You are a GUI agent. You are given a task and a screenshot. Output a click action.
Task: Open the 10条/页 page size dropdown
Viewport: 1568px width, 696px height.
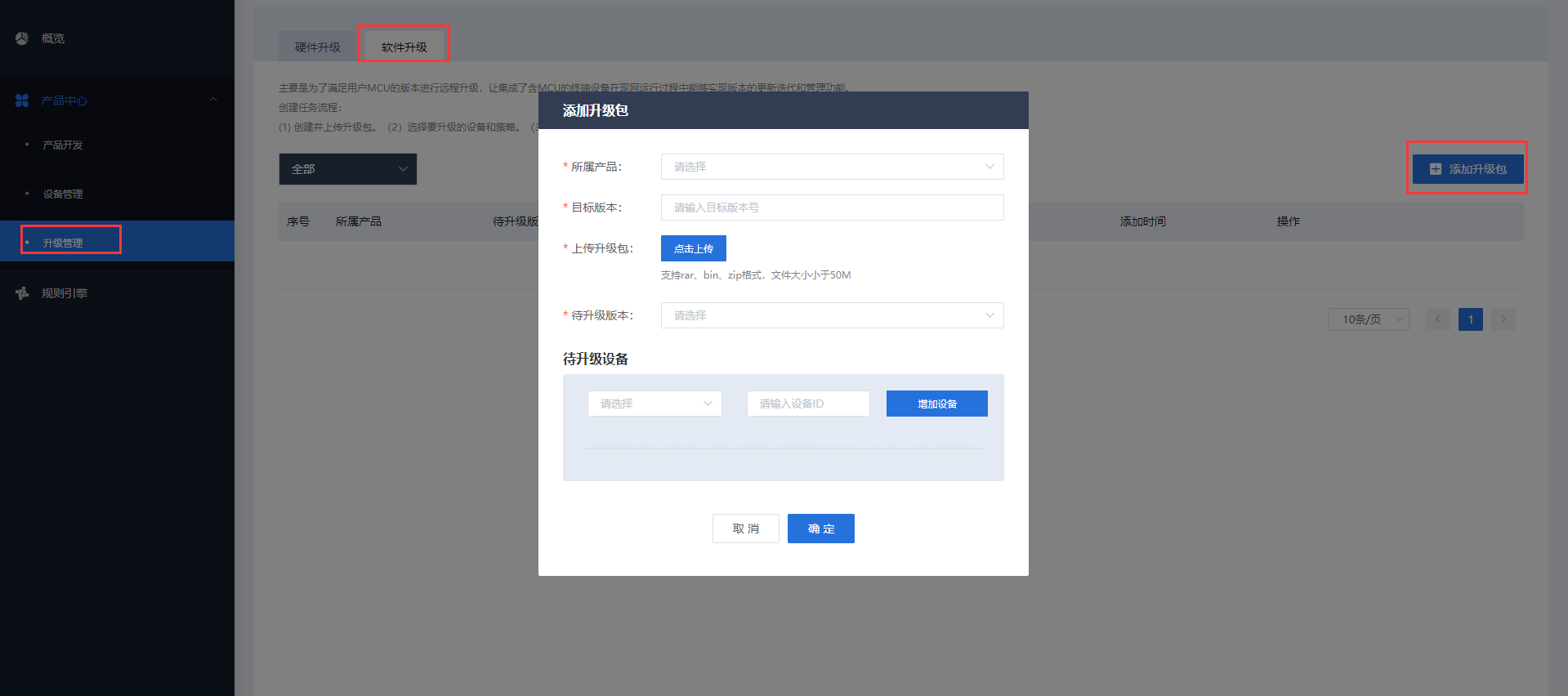[x=1368, y=319]
